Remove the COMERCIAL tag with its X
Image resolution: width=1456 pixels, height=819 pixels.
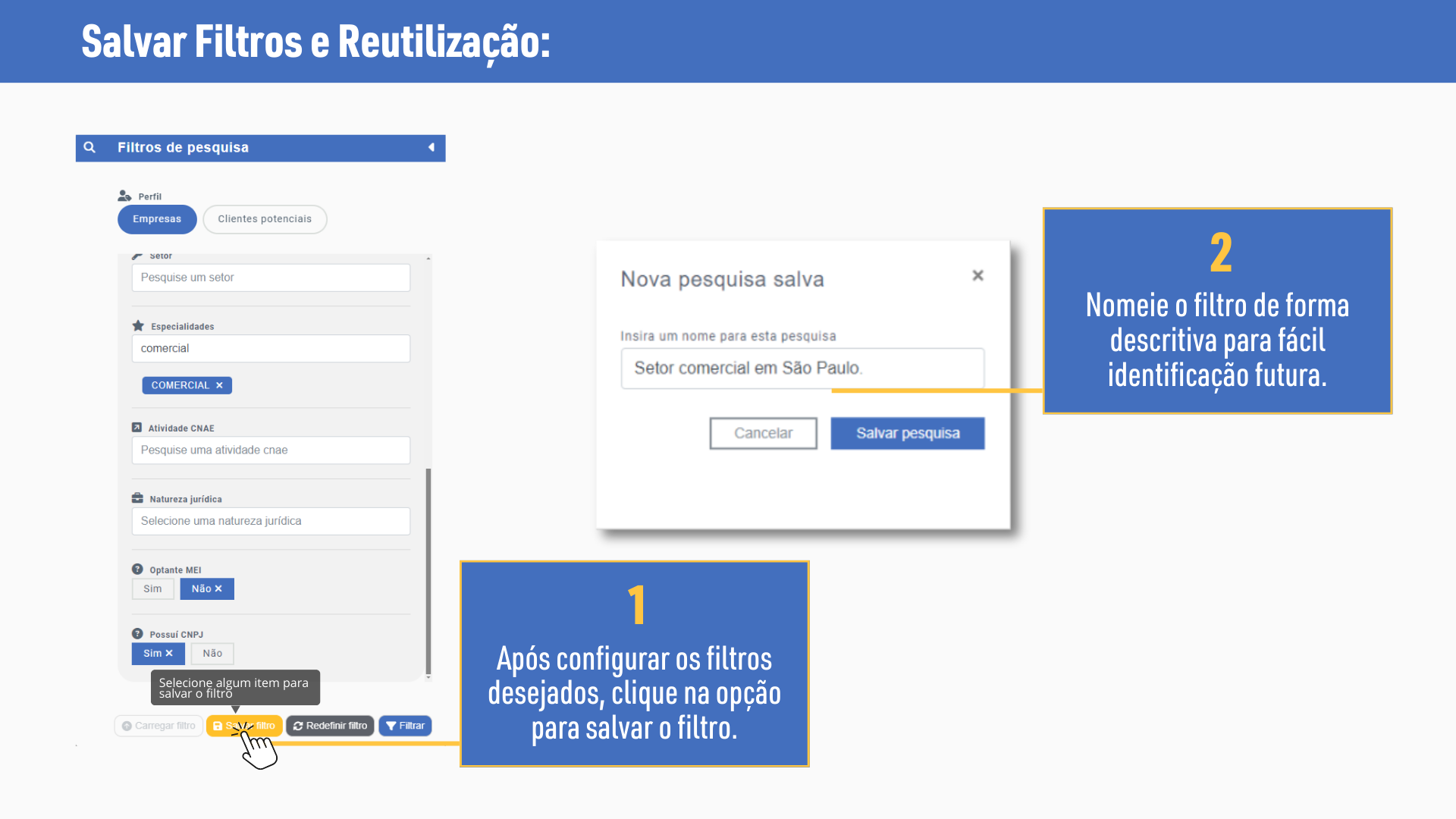click(x=219, y=385)
